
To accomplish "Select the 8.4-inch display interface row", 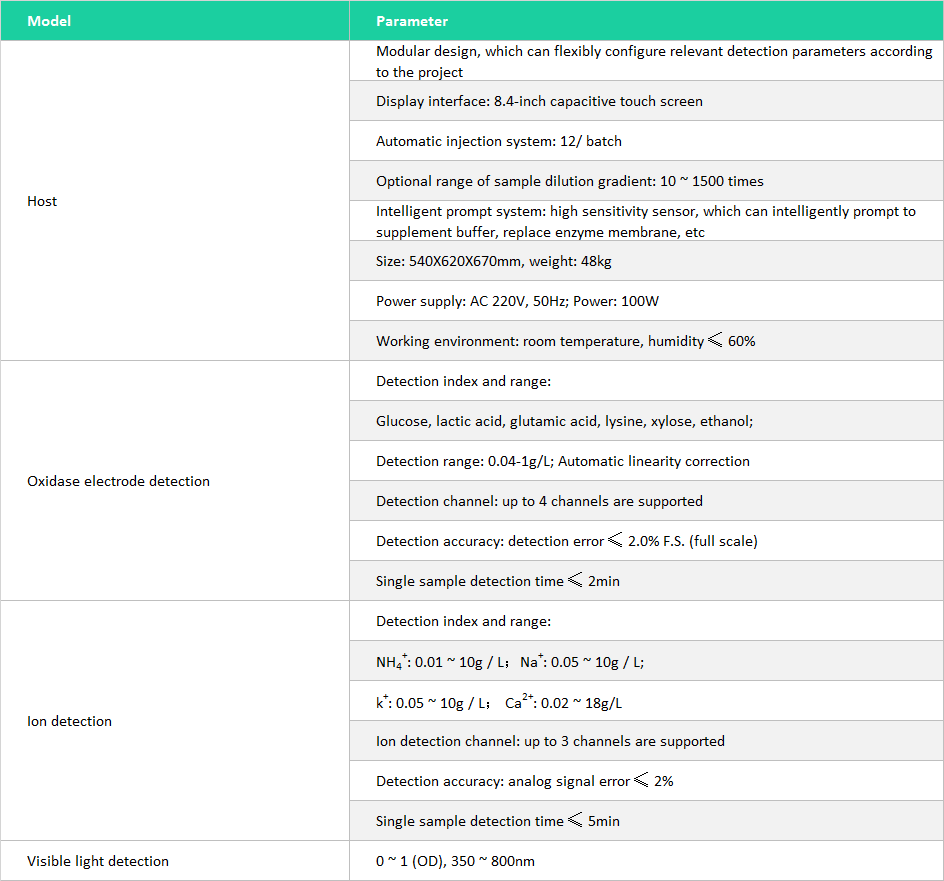I will (x=539, y=101).
